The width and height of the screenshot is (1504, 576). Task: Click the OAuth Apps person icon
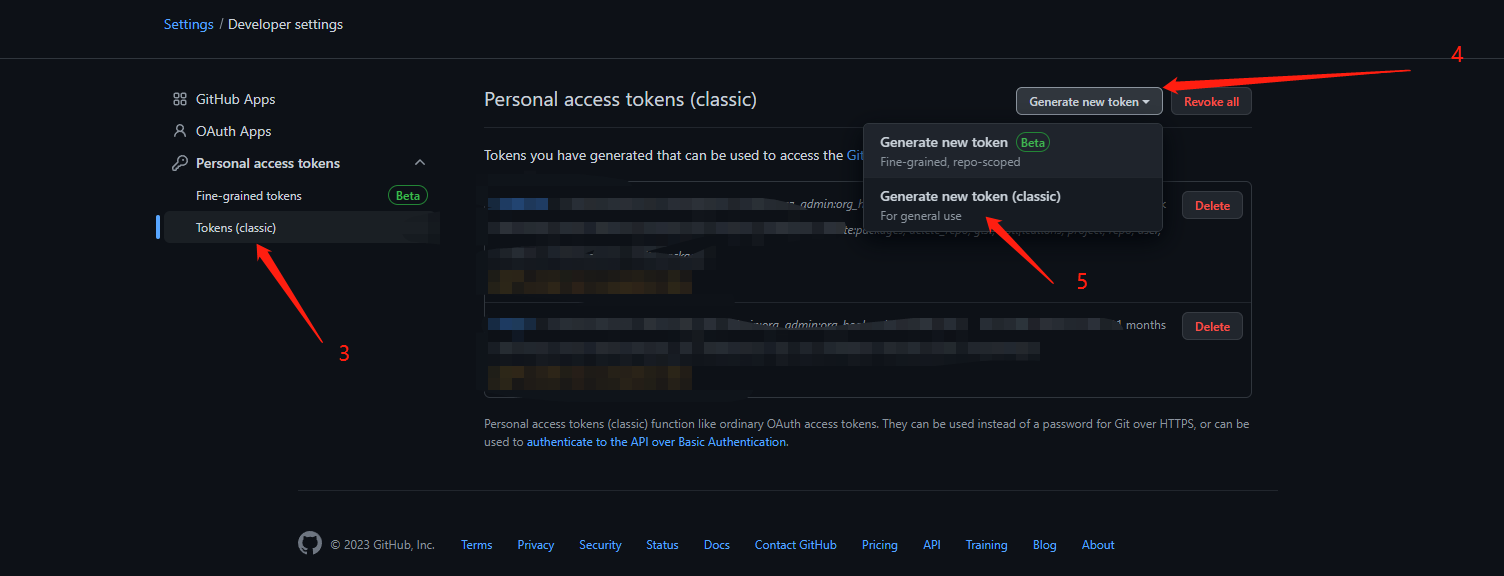pyautogui.click(x=180, y=131)
